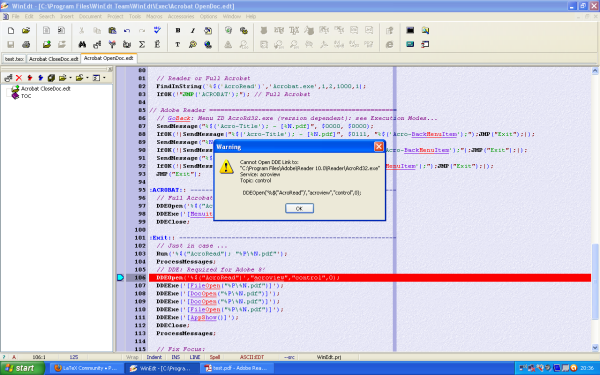The image size is (600, 375).
Task: Open the File menu
Action: tap(15, 16)
